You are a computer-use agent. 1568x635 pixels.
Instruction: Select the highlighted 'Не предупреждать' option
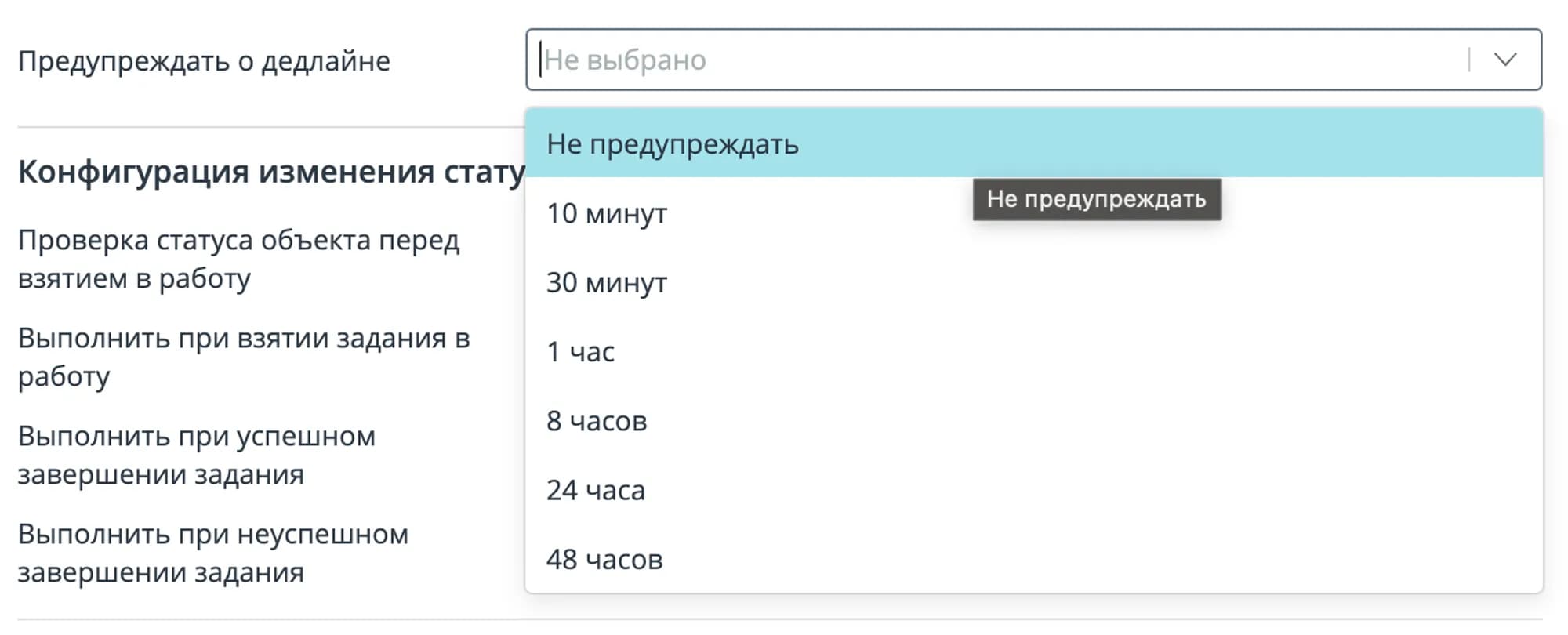pos(674,143)
